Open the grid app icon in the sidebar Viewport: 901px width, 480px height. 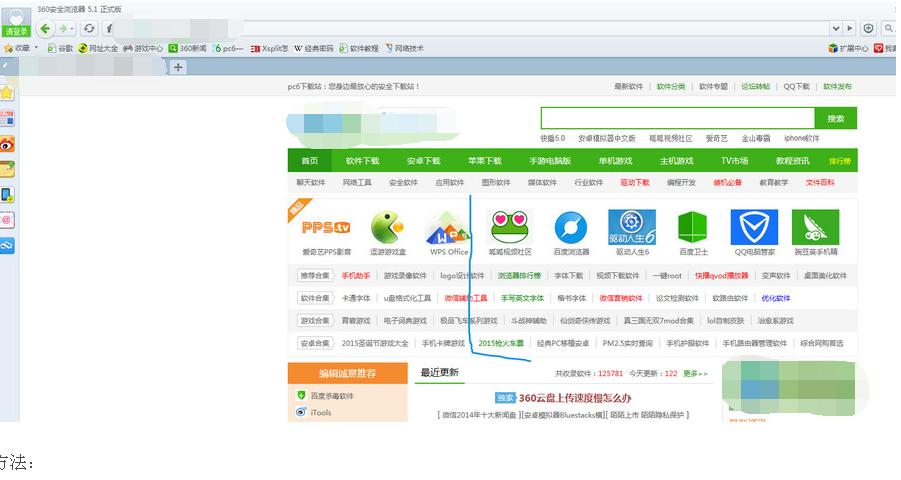click(x=7, y=118)
